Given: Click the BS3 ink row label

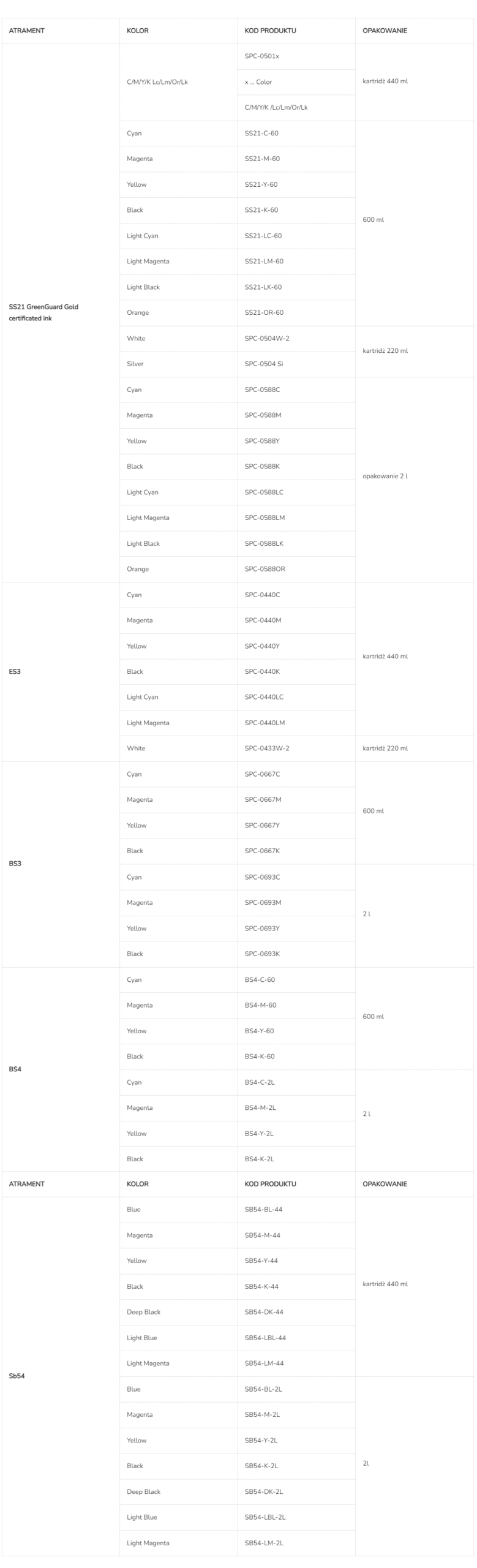Looking at the screenshot, I should (15, 864).
